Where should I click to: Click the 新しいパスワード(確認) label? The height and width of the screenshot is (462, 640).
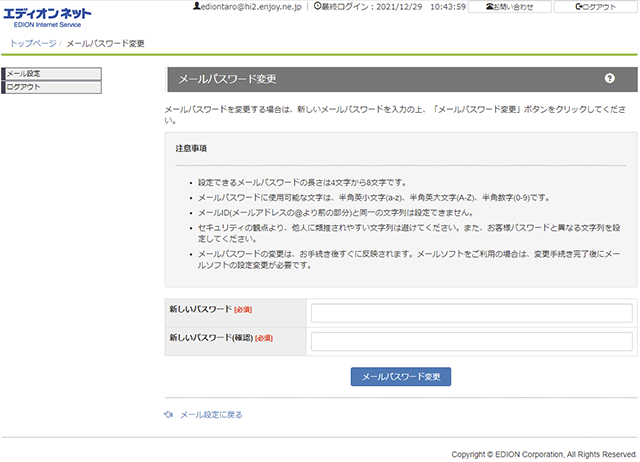click(x=211, y=338)
